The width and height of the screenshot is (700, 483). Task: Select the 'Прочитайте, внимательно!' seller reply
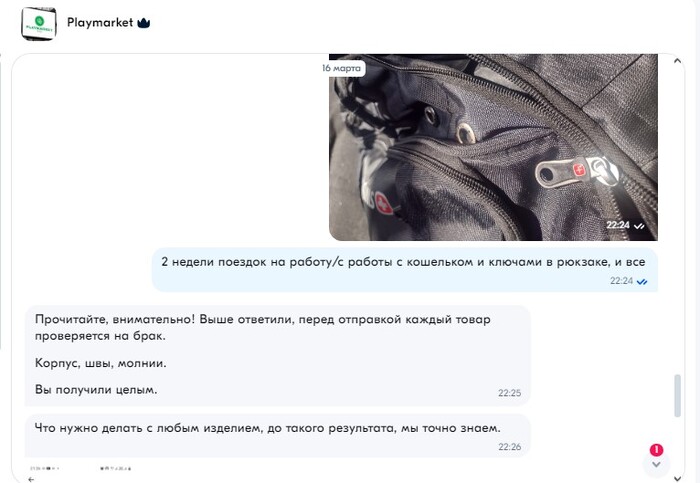[x=278, y=356]
